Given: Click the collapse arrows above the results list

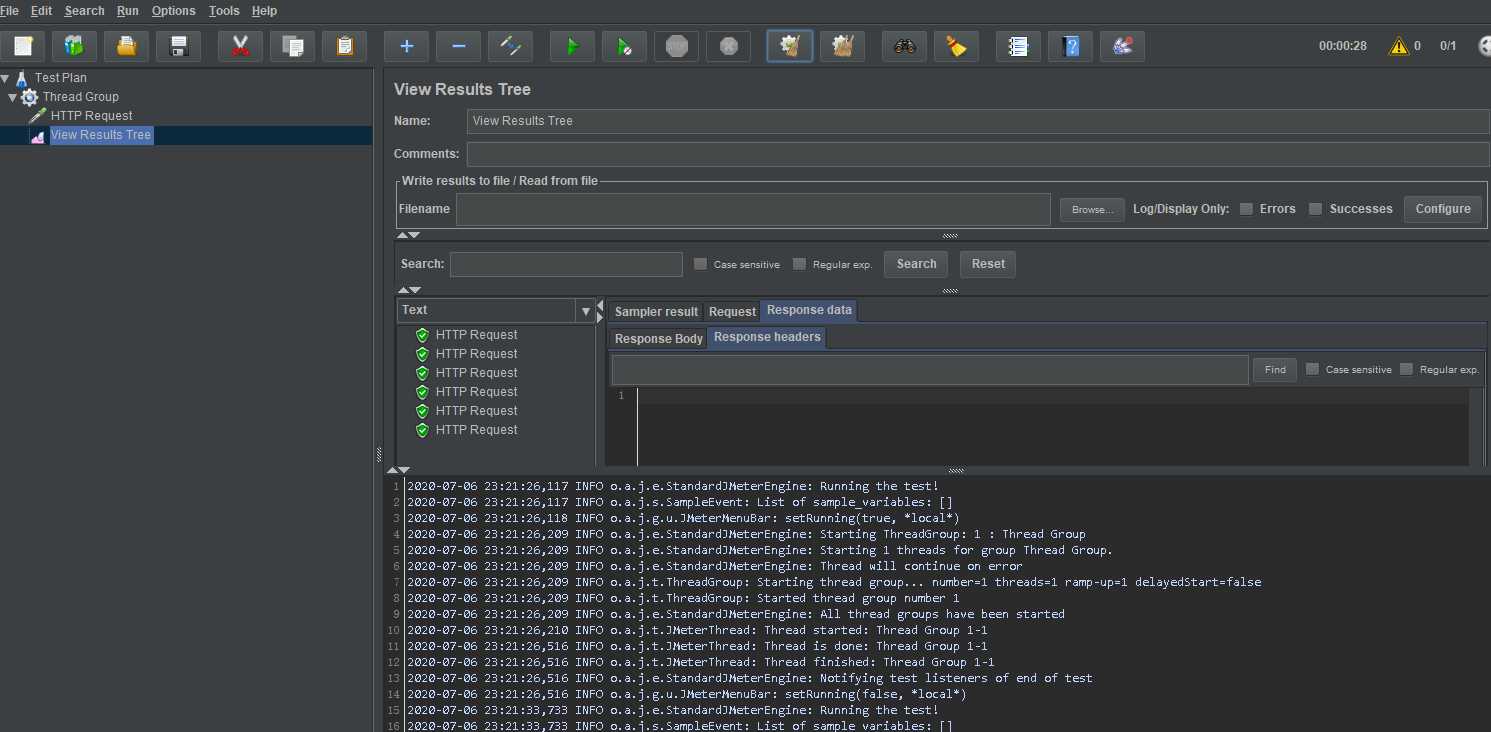Looking at the screenshot, I should click(409, 290).
